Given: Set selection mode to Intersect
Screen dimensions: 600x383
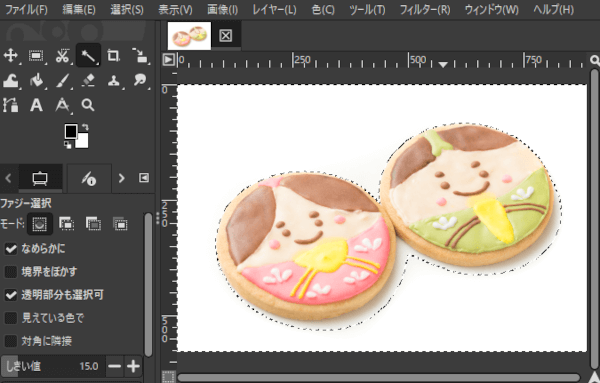Looking at the screenshot, I should tap(120, 224).
